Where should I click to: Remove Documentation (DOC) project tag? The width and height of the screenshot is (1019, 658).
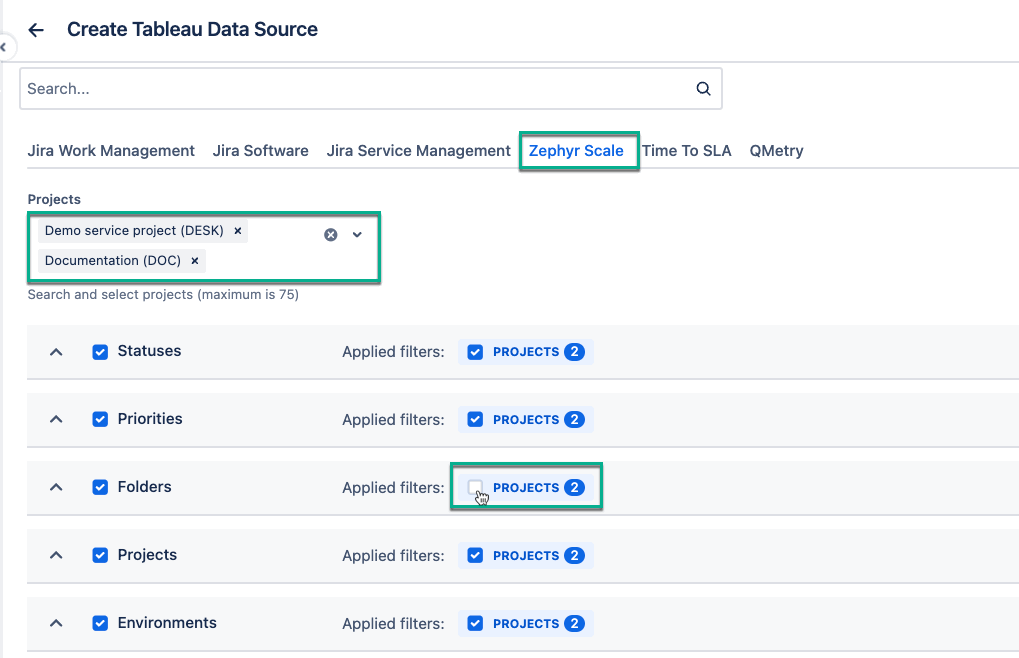pos(194,260)
